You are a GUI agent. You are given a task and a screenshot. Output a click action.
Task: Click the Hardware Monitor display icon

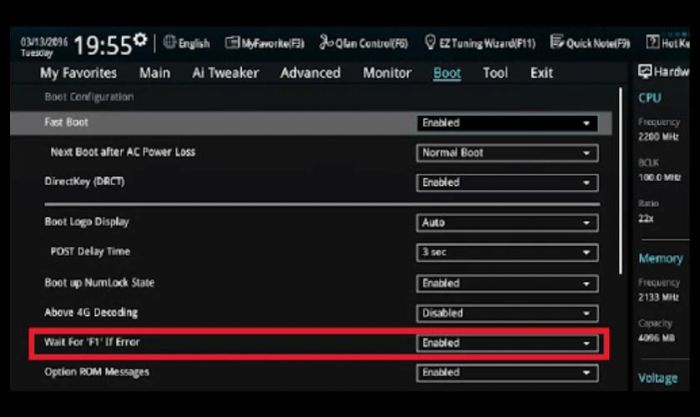(x=645, y=71)
